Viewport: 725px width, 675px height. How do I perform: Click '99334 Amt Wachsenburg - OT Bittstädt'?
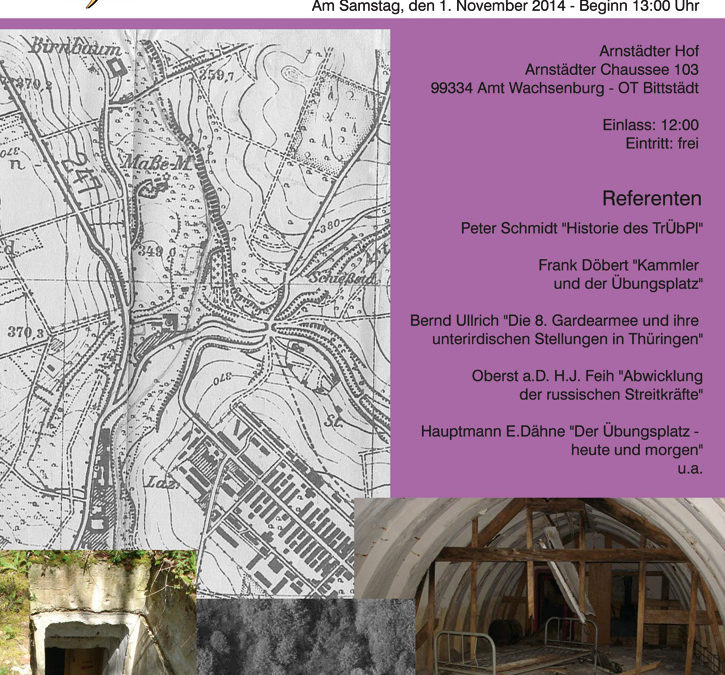click(565, 88)
